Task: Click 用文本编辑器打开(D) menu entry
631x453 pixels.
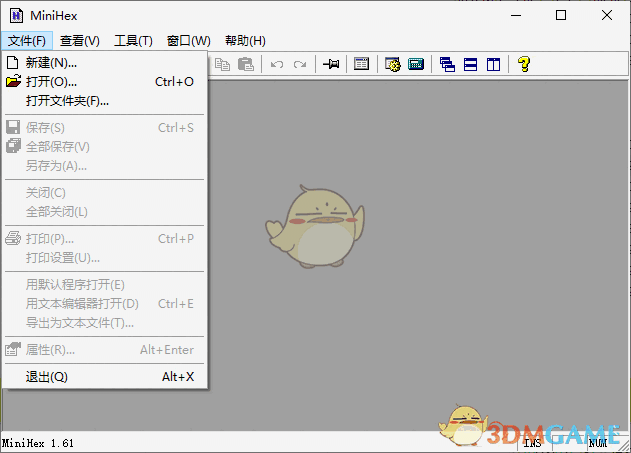Action: [x=105, y=303]
